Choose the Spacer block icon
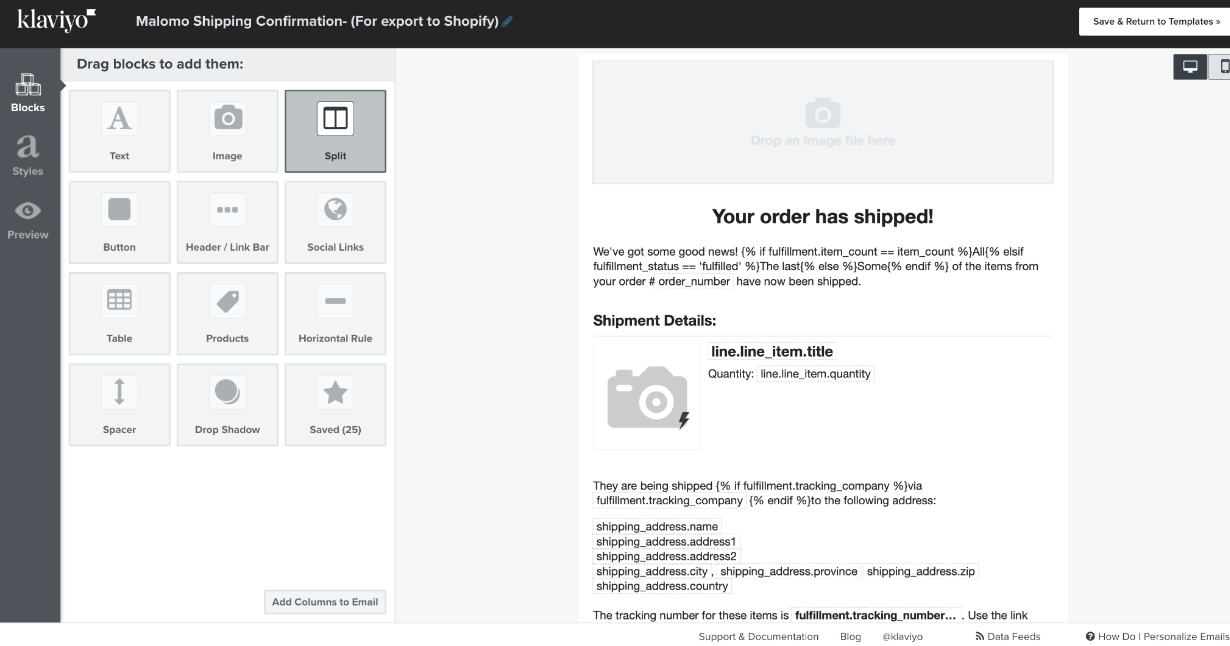 [119, 392]
